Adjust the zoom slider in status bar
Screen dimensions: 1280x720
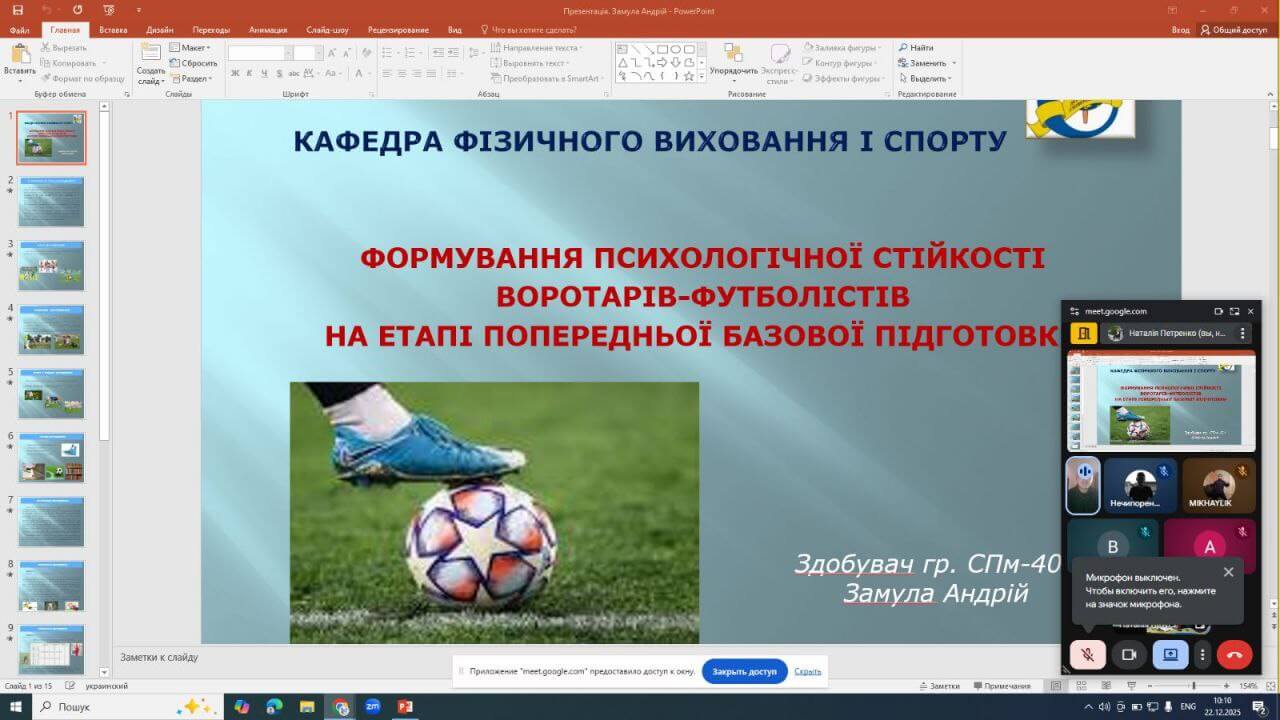[1194, 686]
